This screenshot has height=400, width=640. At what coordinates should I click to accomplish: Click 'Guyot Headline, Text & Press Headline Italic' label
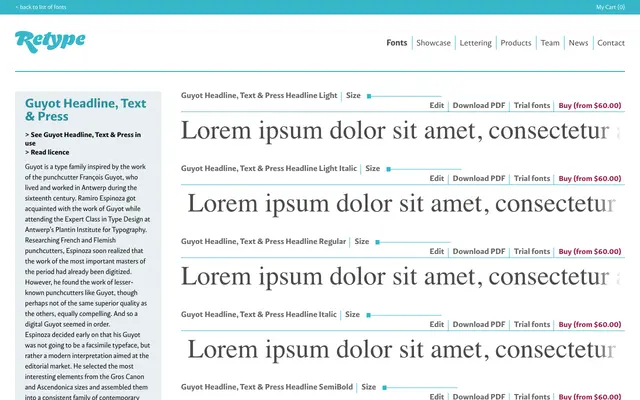pos(259,315)
